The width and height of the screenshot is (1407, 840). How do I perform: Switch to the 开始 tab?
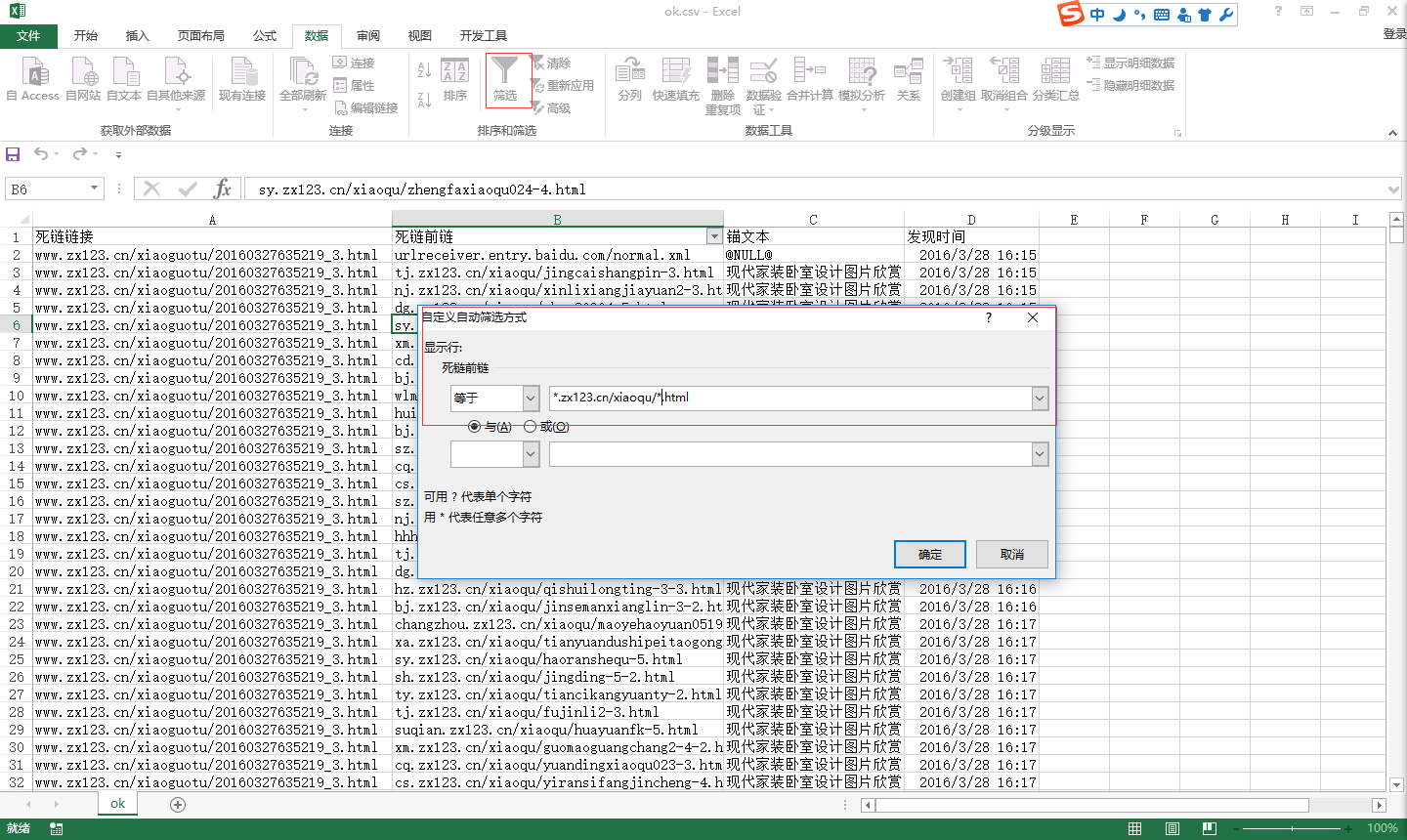click(x=86, y=36)
